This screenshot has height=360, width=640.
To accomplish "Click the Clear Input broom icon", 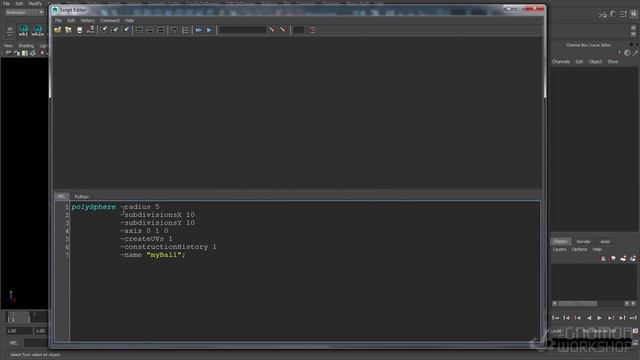I will point(115,30).
